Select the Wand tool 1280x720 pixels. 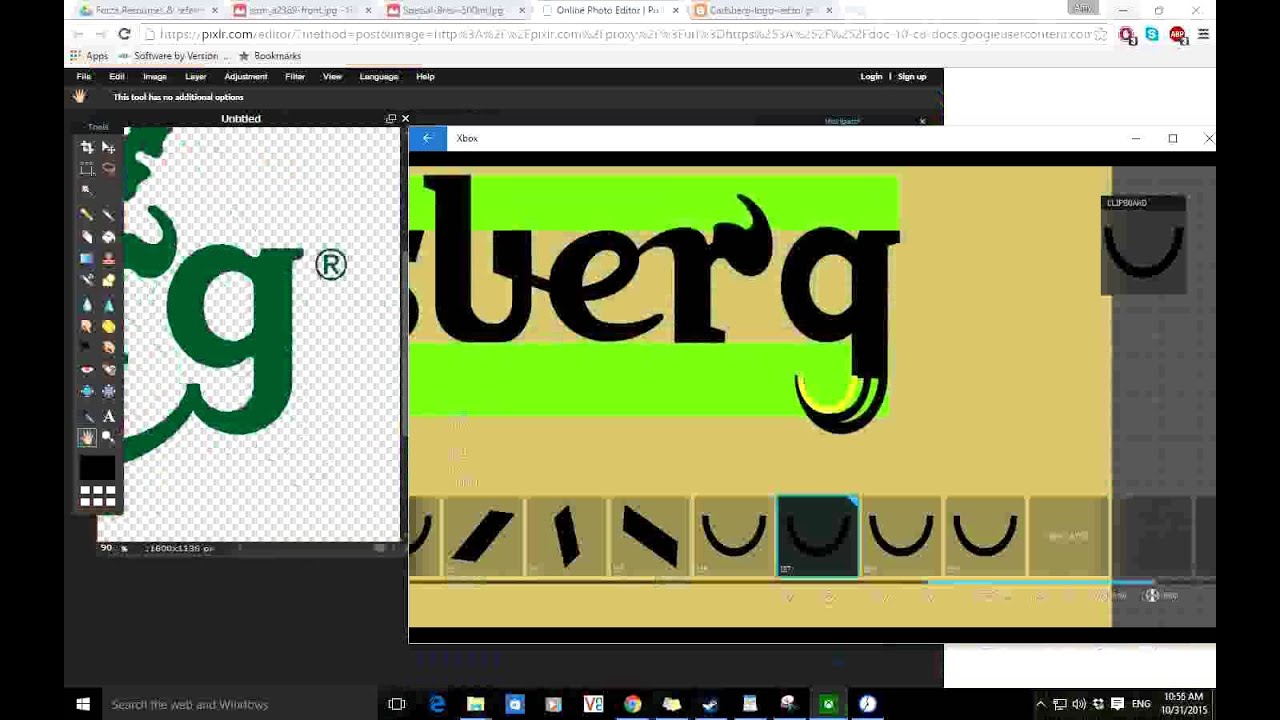pyautogui.click(x=87, y=190)
